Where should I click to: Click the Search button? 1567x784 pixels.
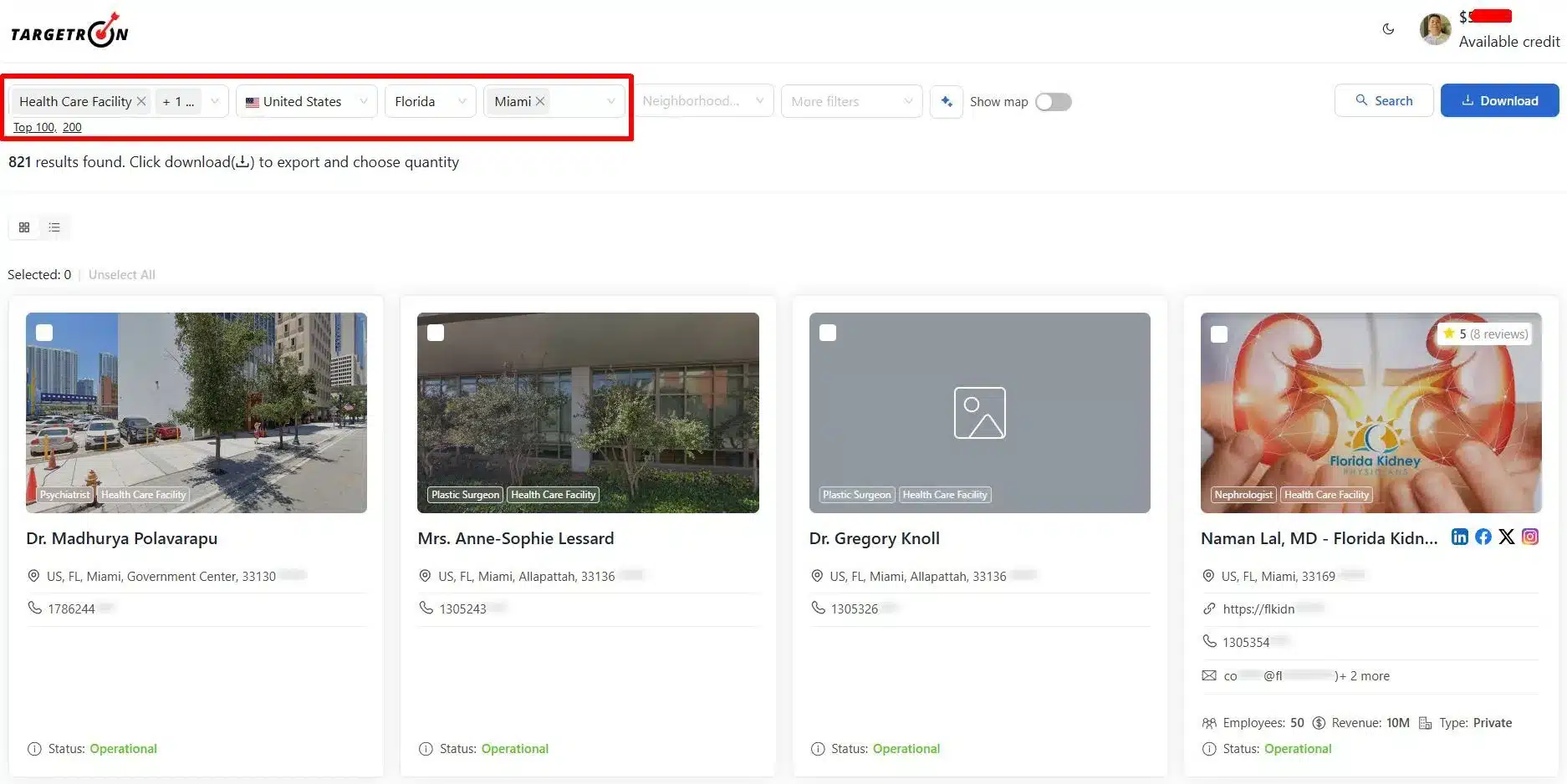click(x=1384, y=100)
